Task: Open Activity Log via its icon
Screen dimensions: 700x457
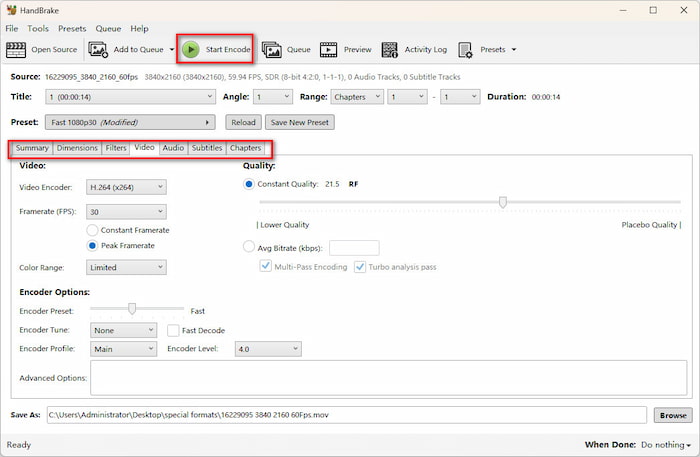Action: 389,50
